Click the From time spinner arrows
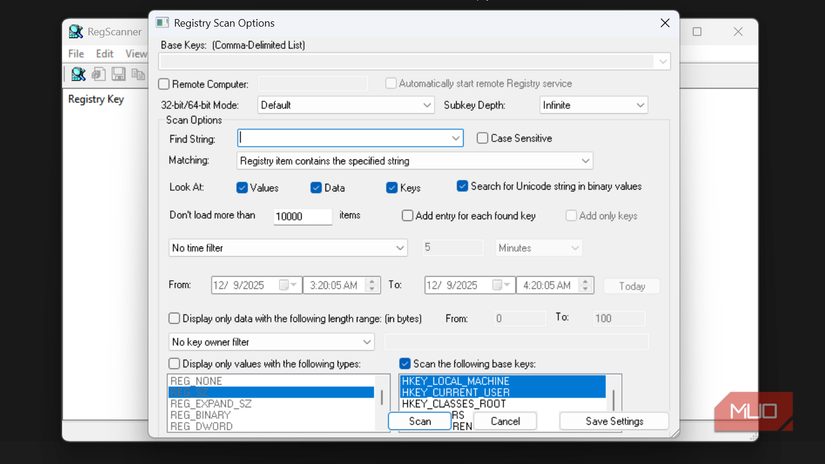This screenshot has height=464, width=825. tap(372, 285)
